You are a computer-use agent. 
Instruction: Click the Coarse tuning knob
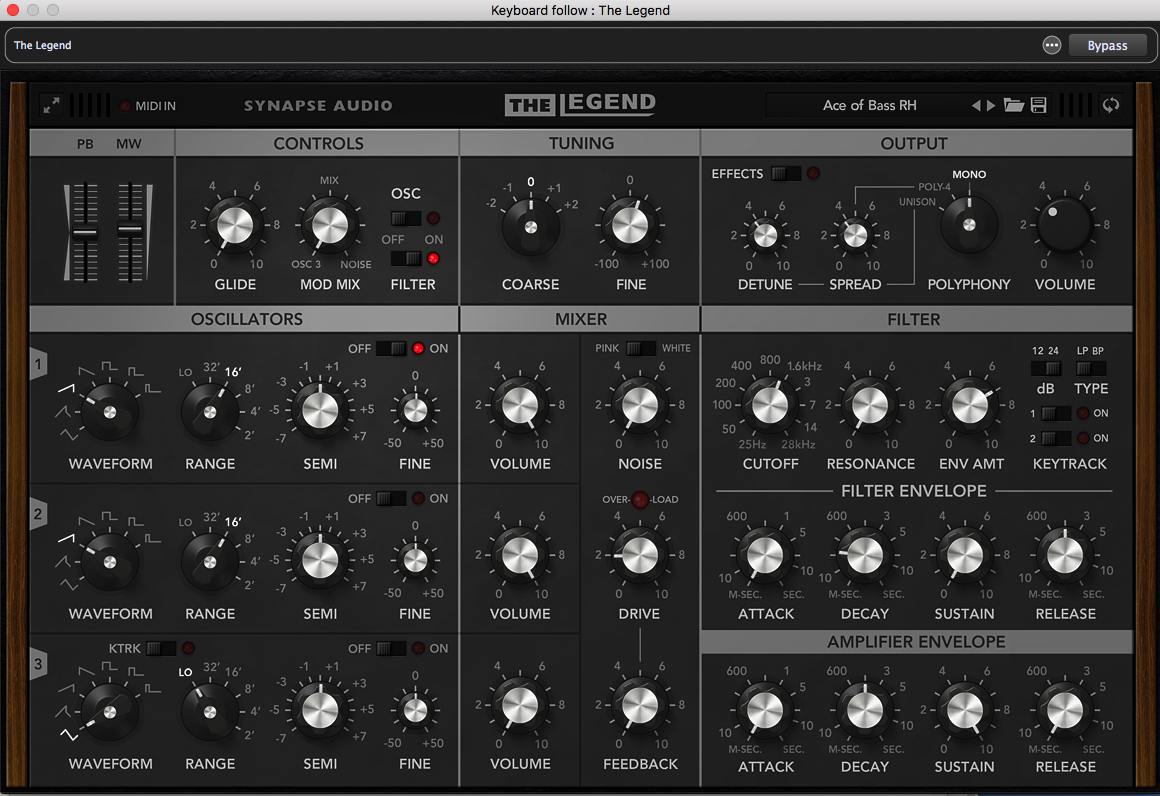point(530,227)
